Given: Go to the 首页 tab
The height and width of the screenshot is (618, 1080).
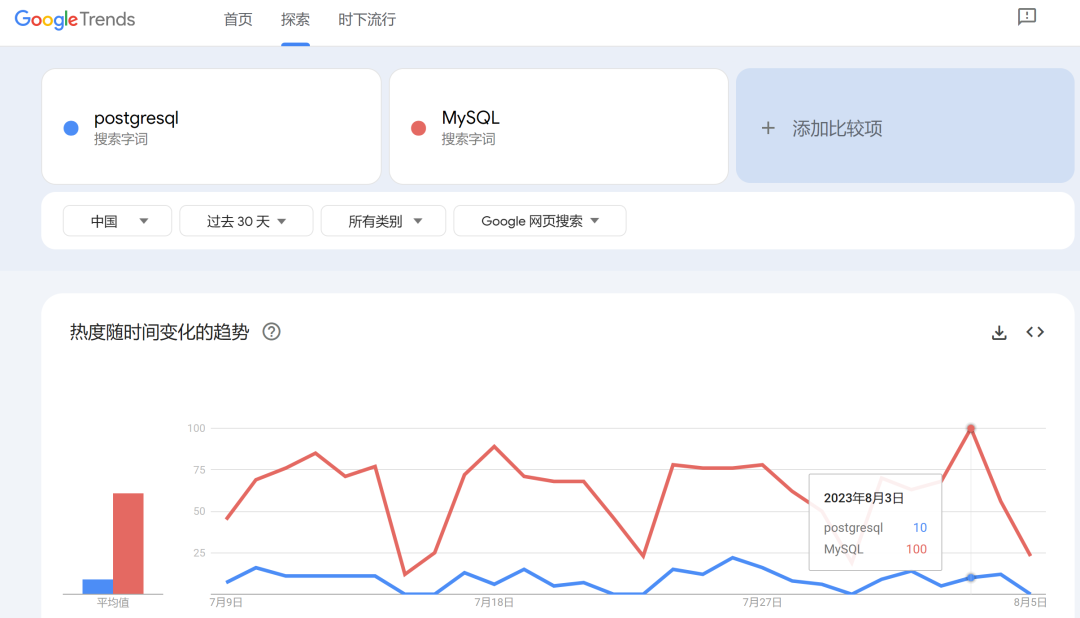Looking at the screenshot, I should pyautogui.click(x=238, y=20).
